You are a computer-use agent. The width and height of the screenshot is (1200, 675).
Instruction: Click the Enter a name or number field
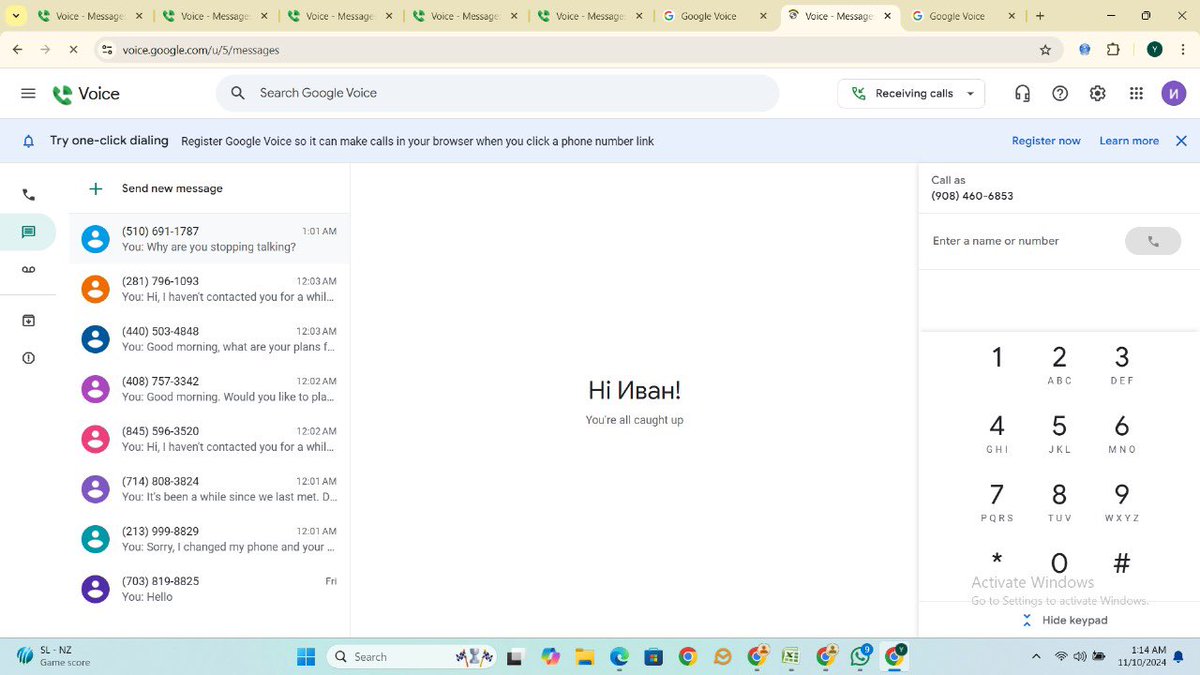click(1020, 241)
